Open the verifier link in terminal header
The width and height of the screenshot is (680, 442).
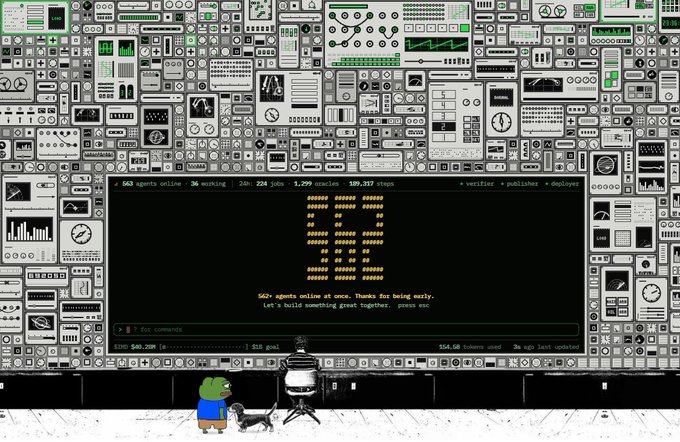(477, 184)
